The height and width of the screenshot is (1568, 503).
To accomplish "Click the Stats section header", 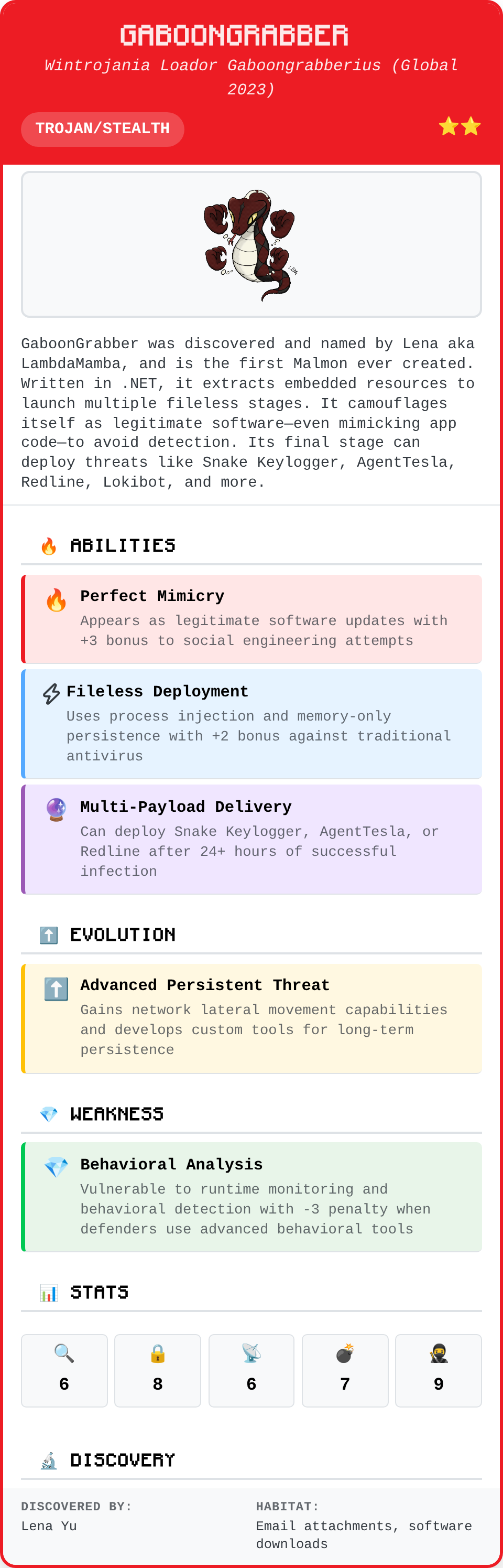I will point(99,1292).
